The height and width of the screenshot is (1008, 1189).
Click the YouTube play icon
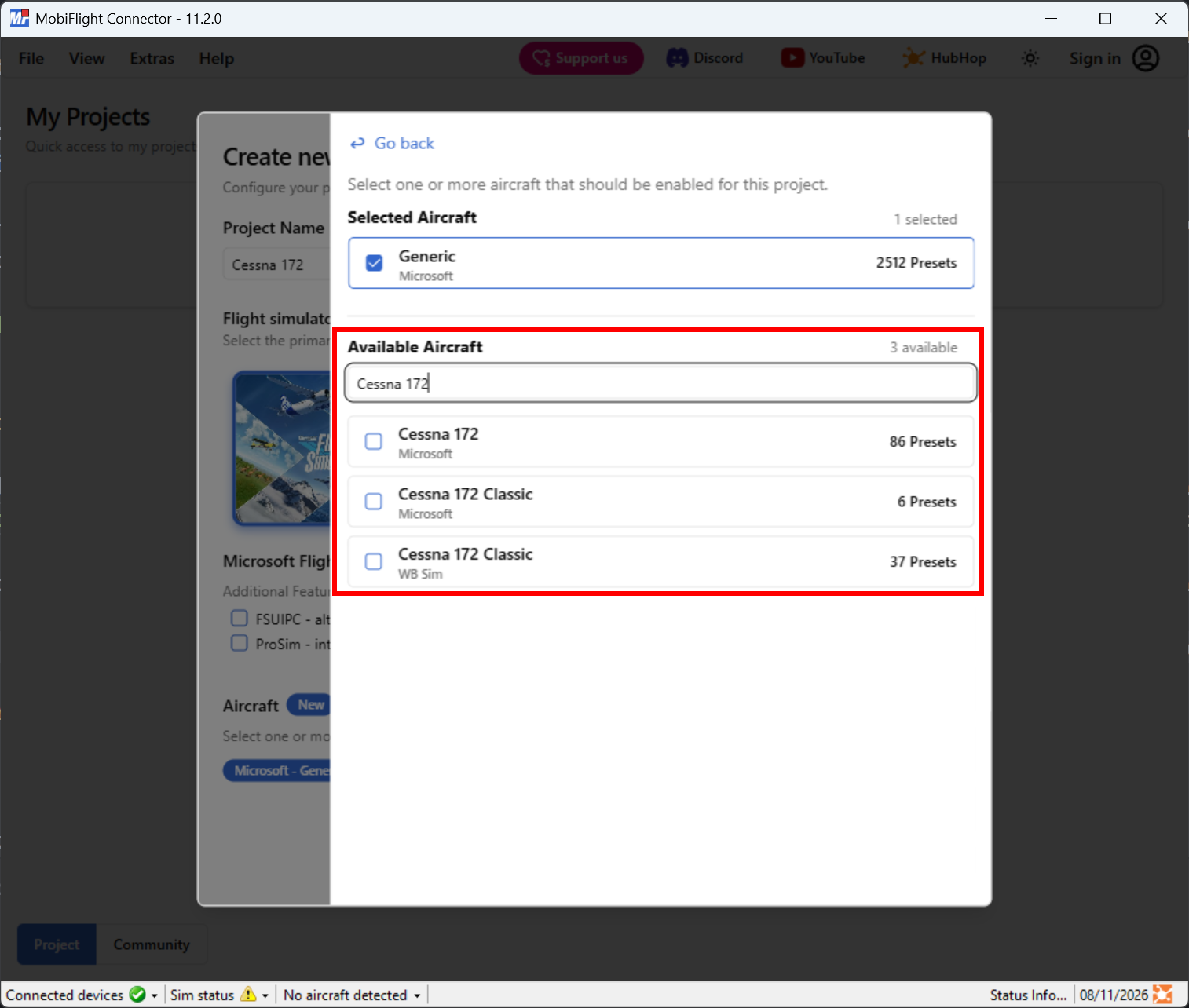tap(792, 58)
